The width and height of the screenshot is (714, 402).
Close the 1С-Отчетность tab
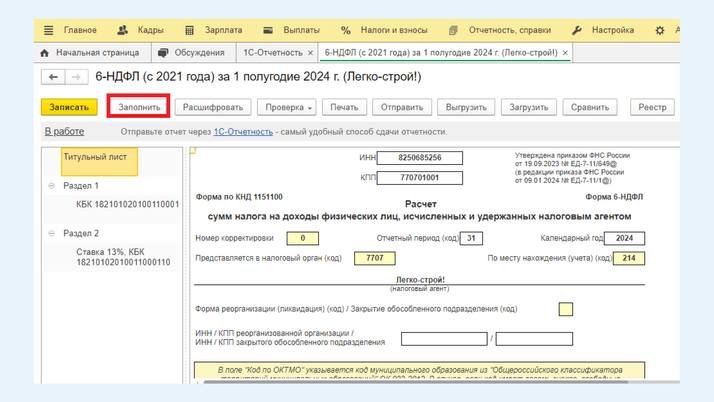click(x=310, y=53)
